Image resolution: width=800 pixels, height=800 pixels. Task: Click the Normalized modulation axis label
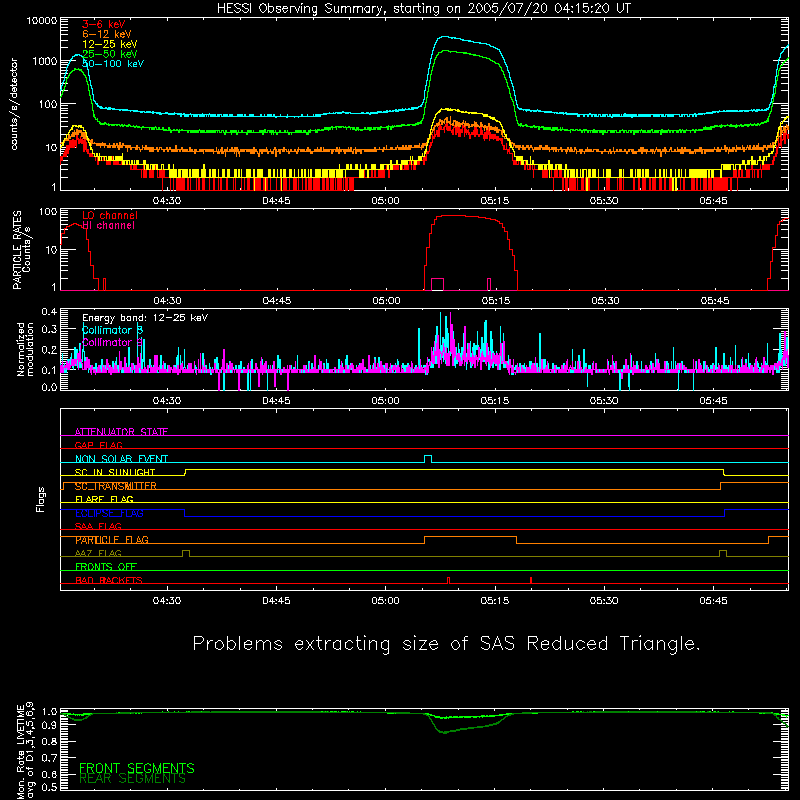point(25,349)
